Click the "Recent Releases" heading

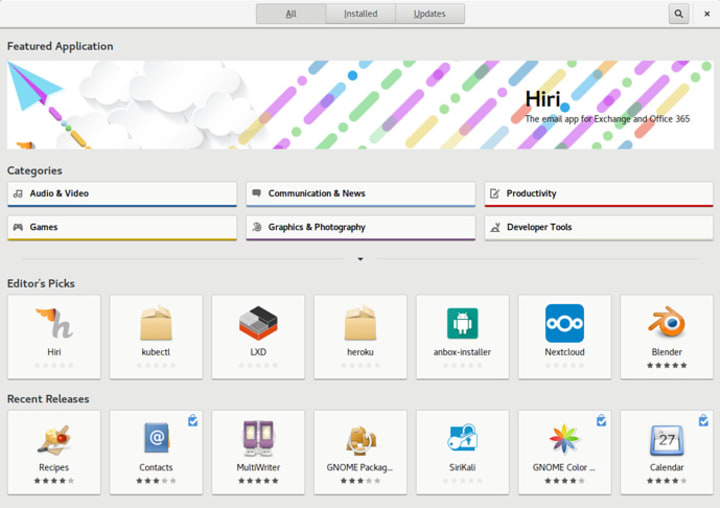[x=48, y=399]
